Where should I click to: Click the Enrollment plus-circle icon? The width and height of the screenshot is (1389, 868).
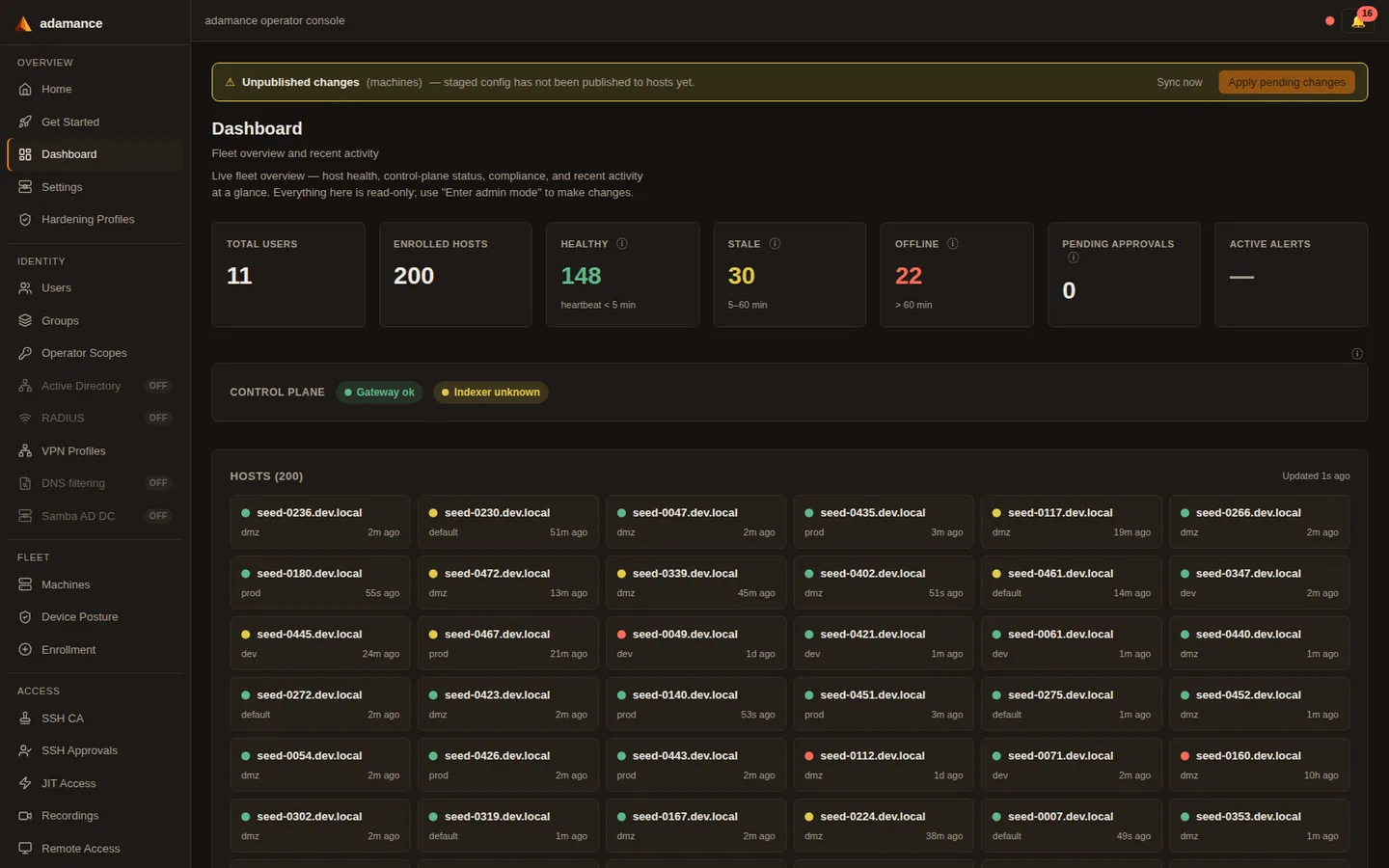point(25,649)
